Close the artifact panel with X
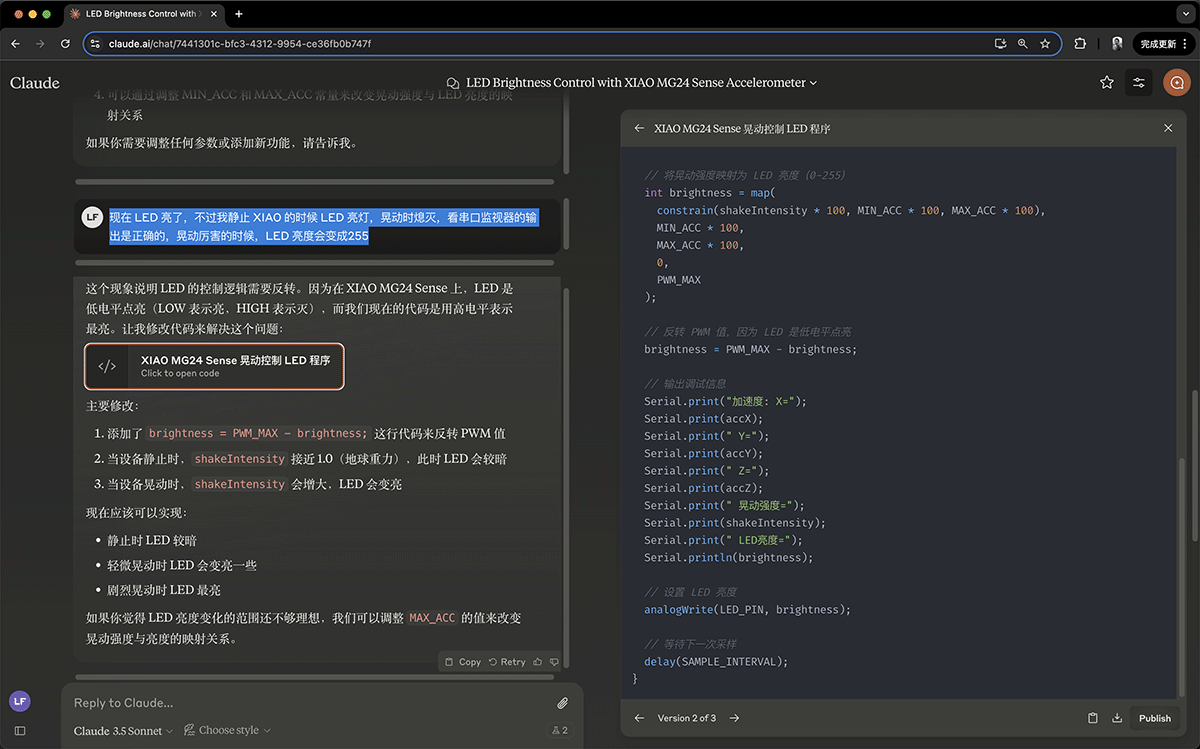The width and height of the screenshot is (1200, 749). point(1168,128)
